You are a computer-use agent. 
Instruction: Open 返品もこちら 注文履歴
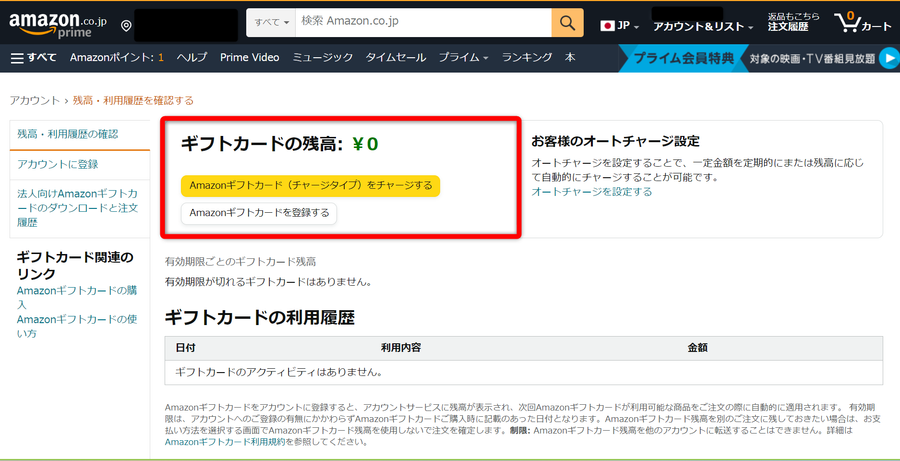794,22
